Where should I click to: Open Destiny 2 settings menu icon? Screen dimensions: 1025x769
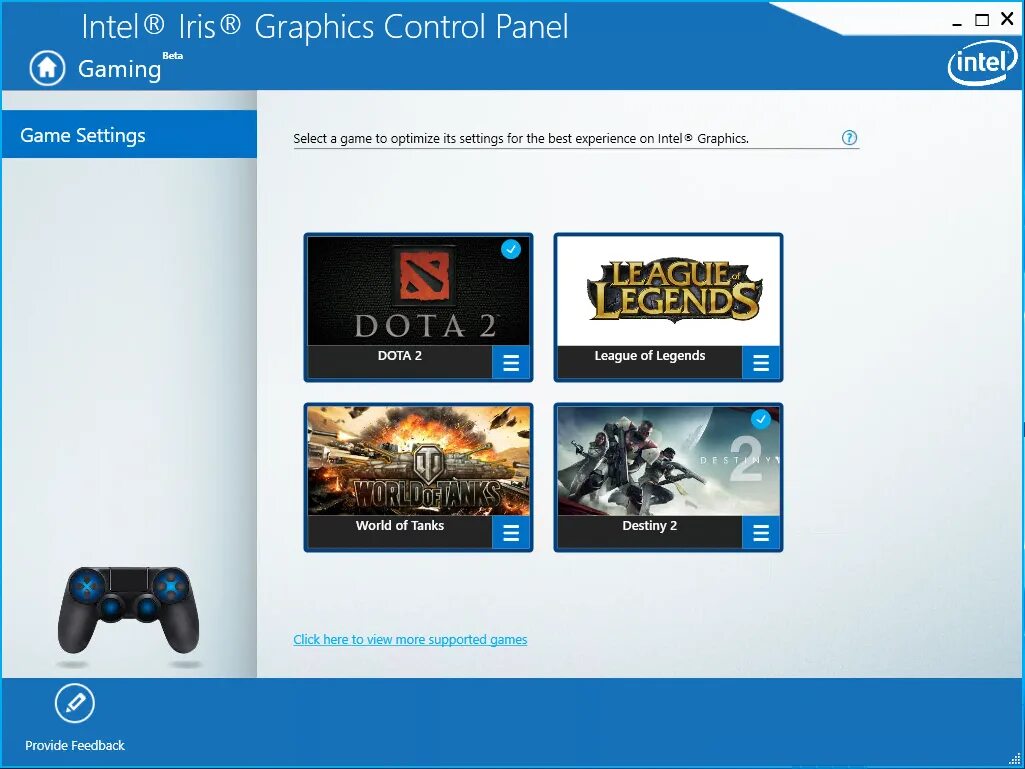[761, 532]
